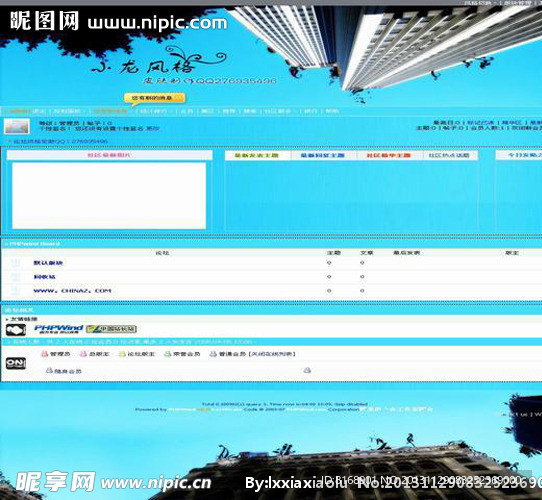
Task: Switch to the 最新发表主题 tab
Action: pos(256,156)
